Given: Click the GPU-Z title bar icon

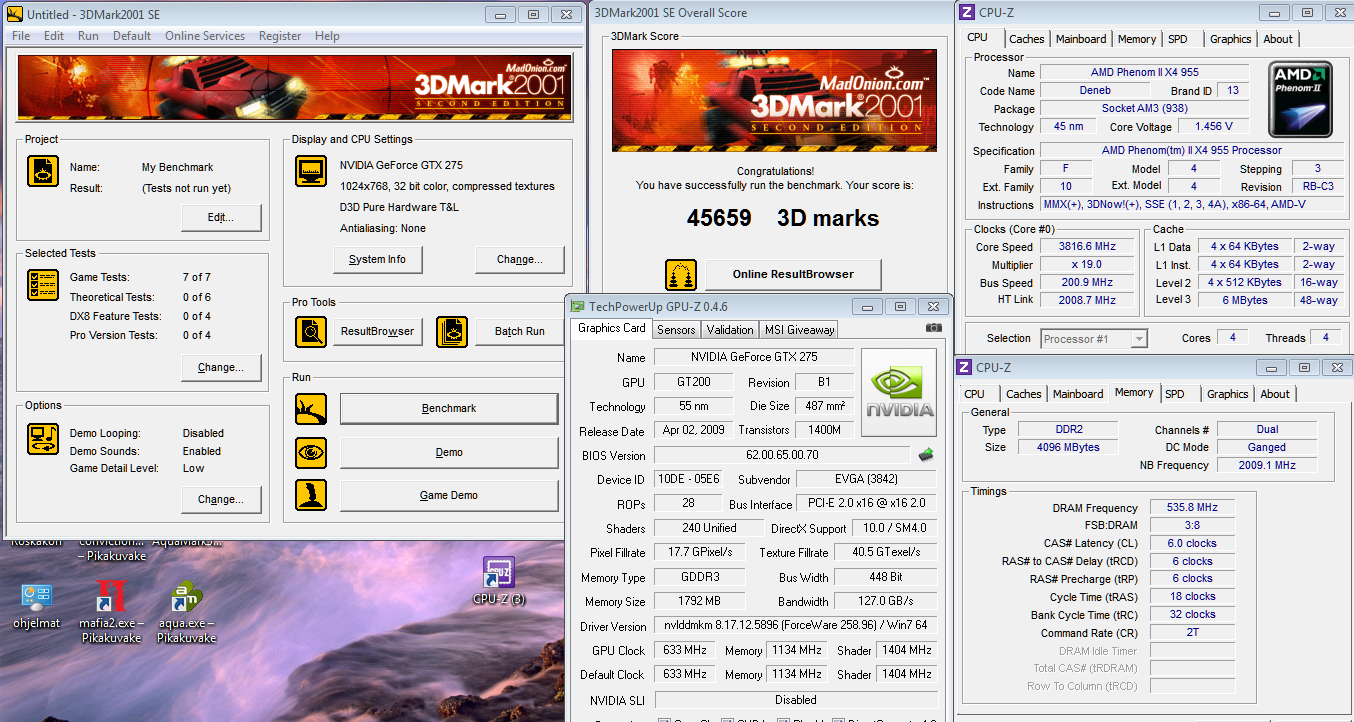Looking at the screenshot, I should point(577,307).
